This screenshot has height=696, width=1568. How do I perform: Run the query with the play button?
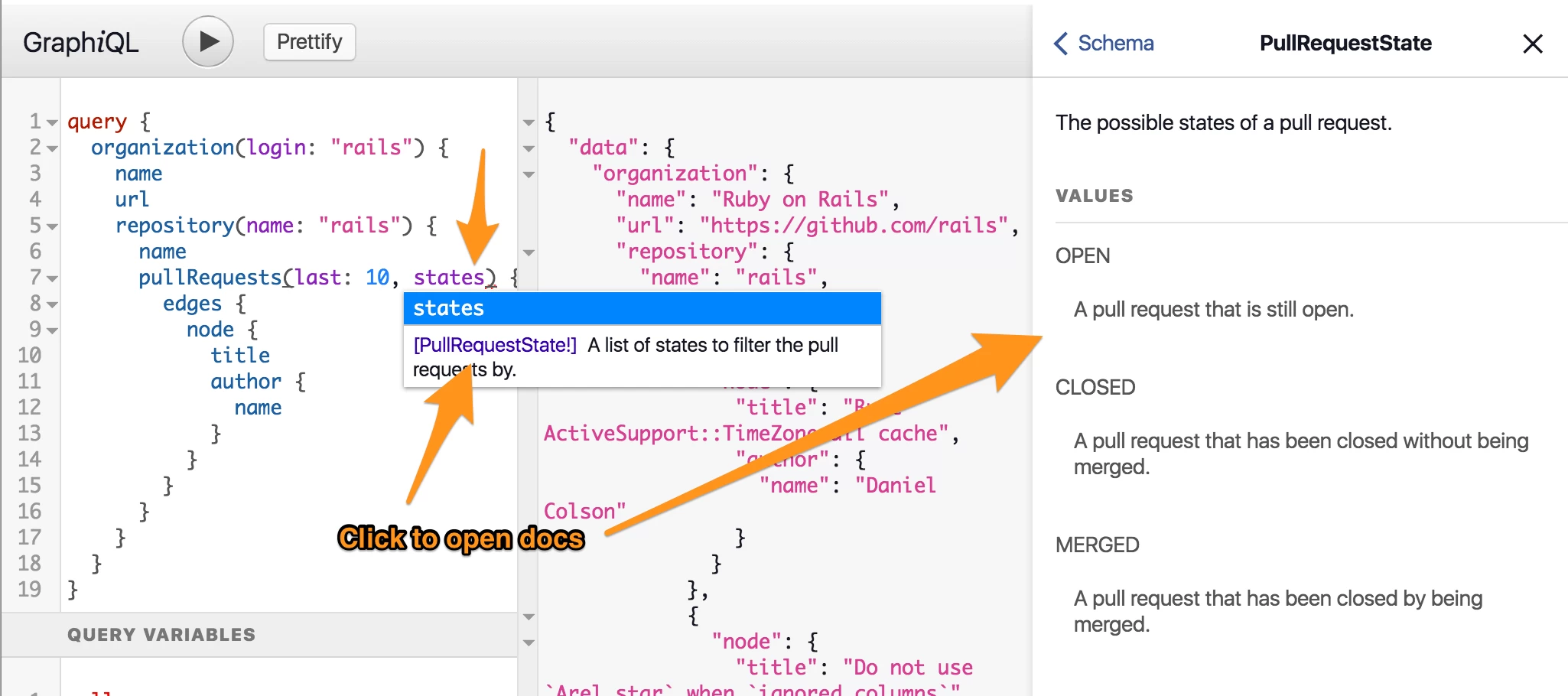[207, 41]
